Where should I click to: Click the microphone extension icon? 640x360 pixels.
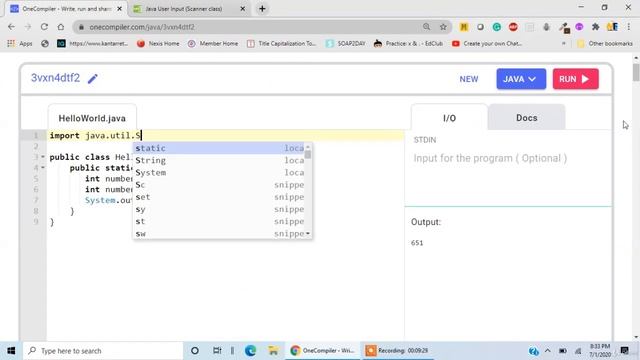point(547,27)
